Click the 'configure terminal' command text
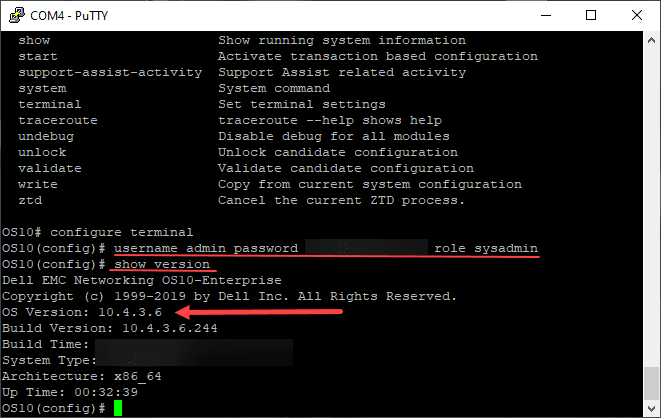The image size is (661, 418). pyautogui.click(x=105, y=232)
